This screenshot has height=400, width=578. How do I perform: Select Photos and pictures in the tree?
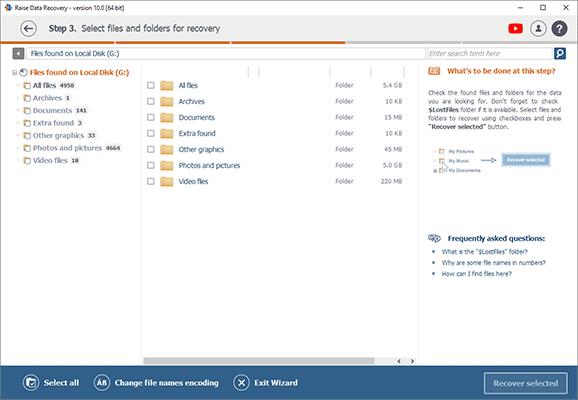(67, 148)
